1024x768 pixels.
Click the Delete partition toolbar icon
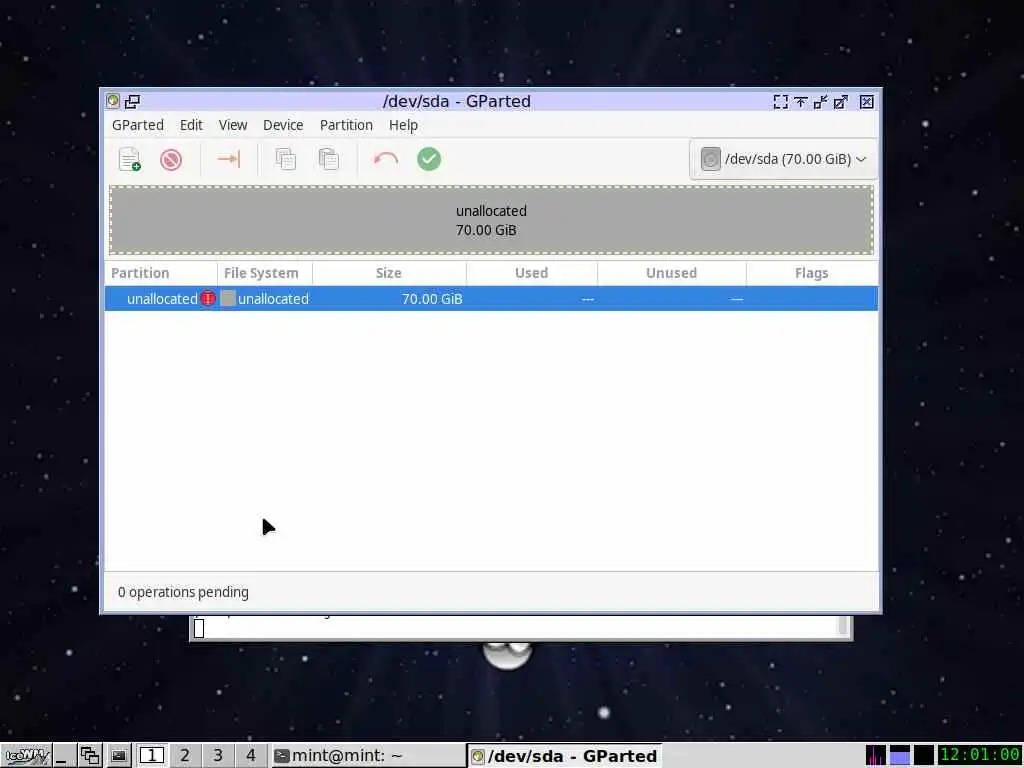click(171, 159)
